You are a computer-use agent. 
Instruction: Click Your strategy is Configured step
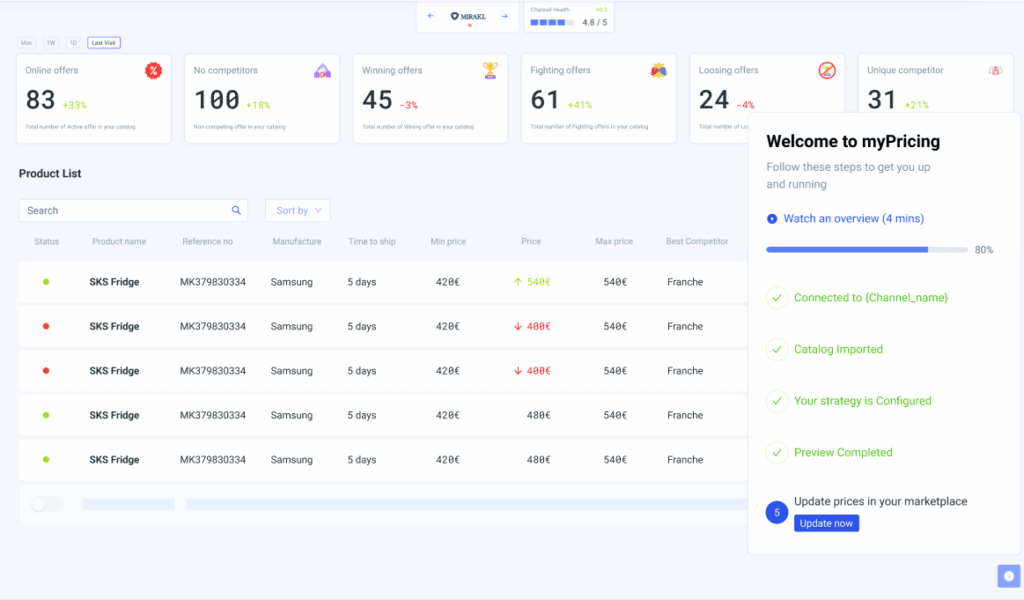[863, 401]
